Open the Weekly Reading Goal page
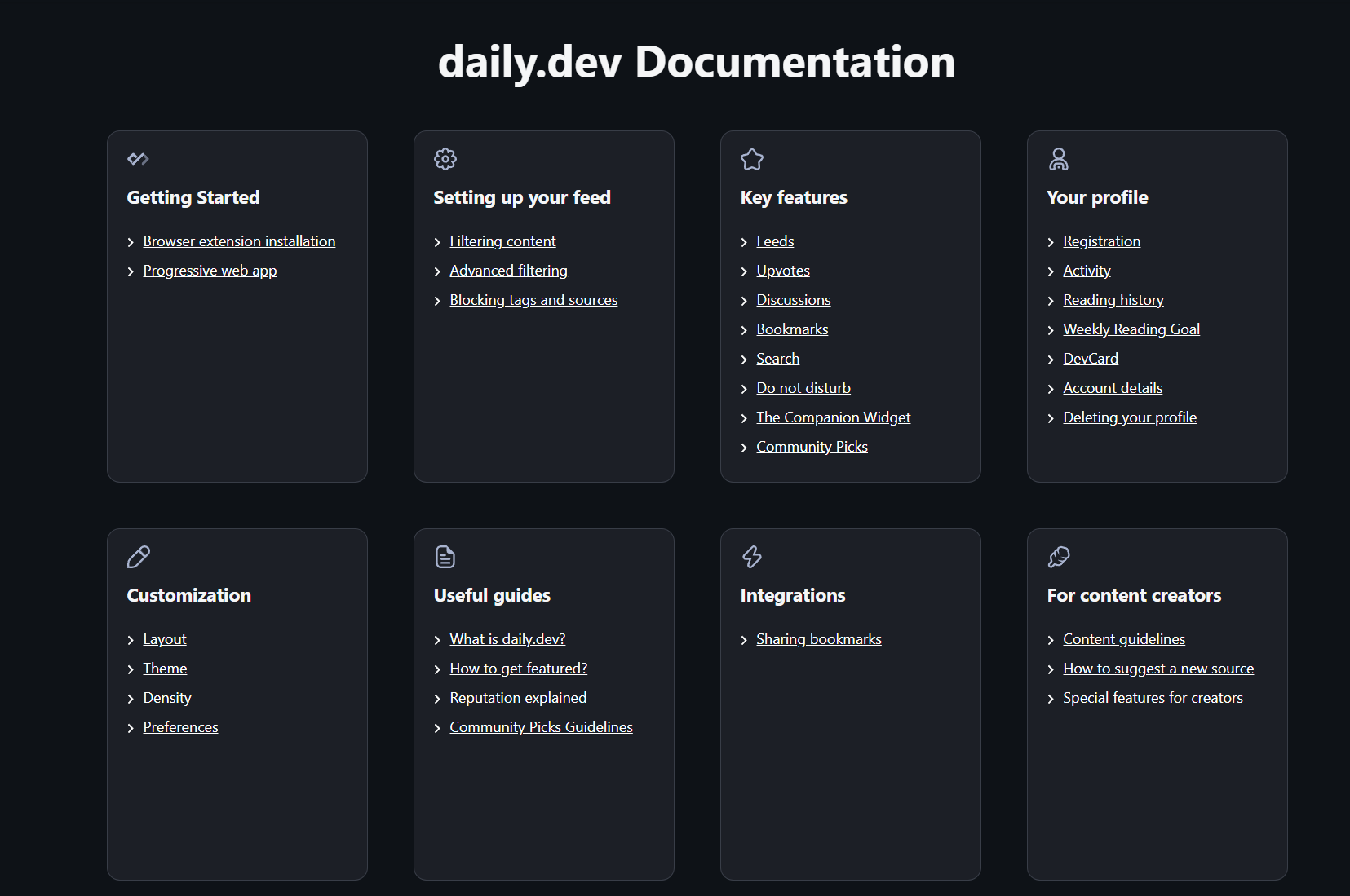1350x896 pixels. point(1131,329)
